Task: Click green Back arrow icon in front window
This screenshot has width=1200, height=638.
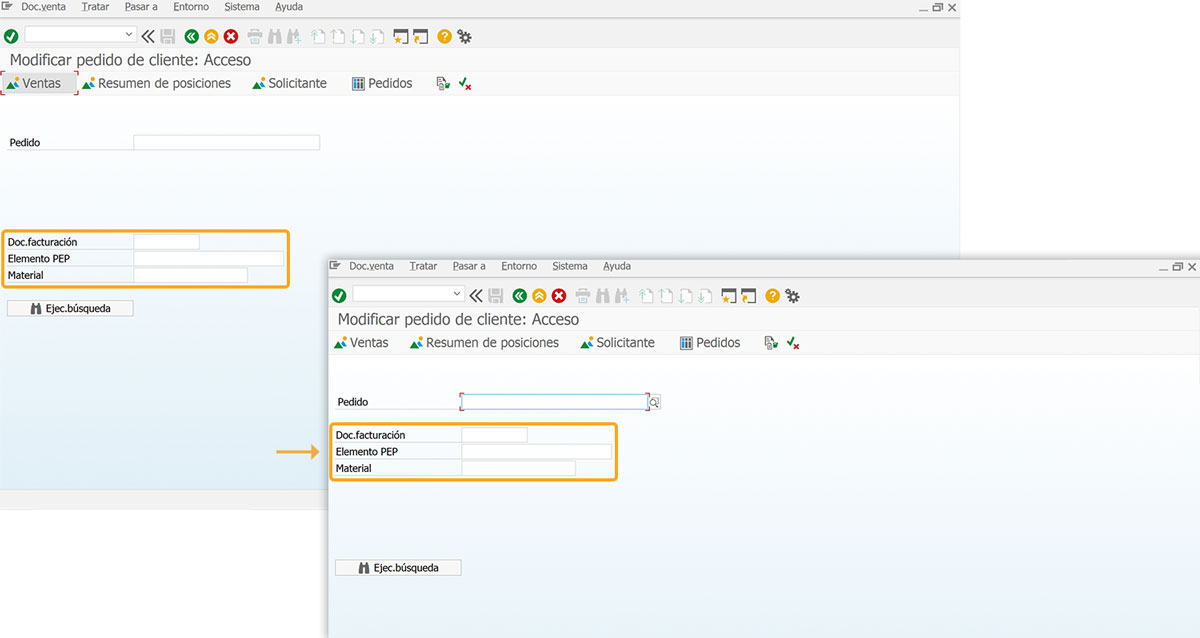Action: [520, 296]
